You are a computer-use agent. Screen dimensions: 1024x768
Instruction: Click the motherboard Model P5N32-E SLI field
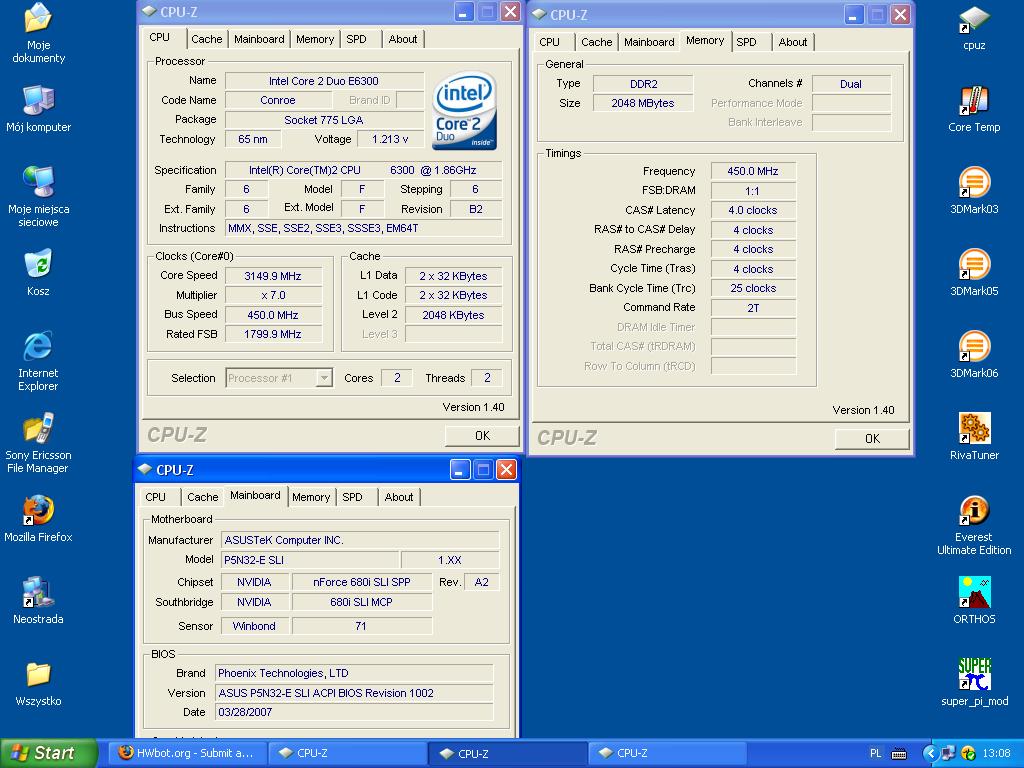coord(310,560)
